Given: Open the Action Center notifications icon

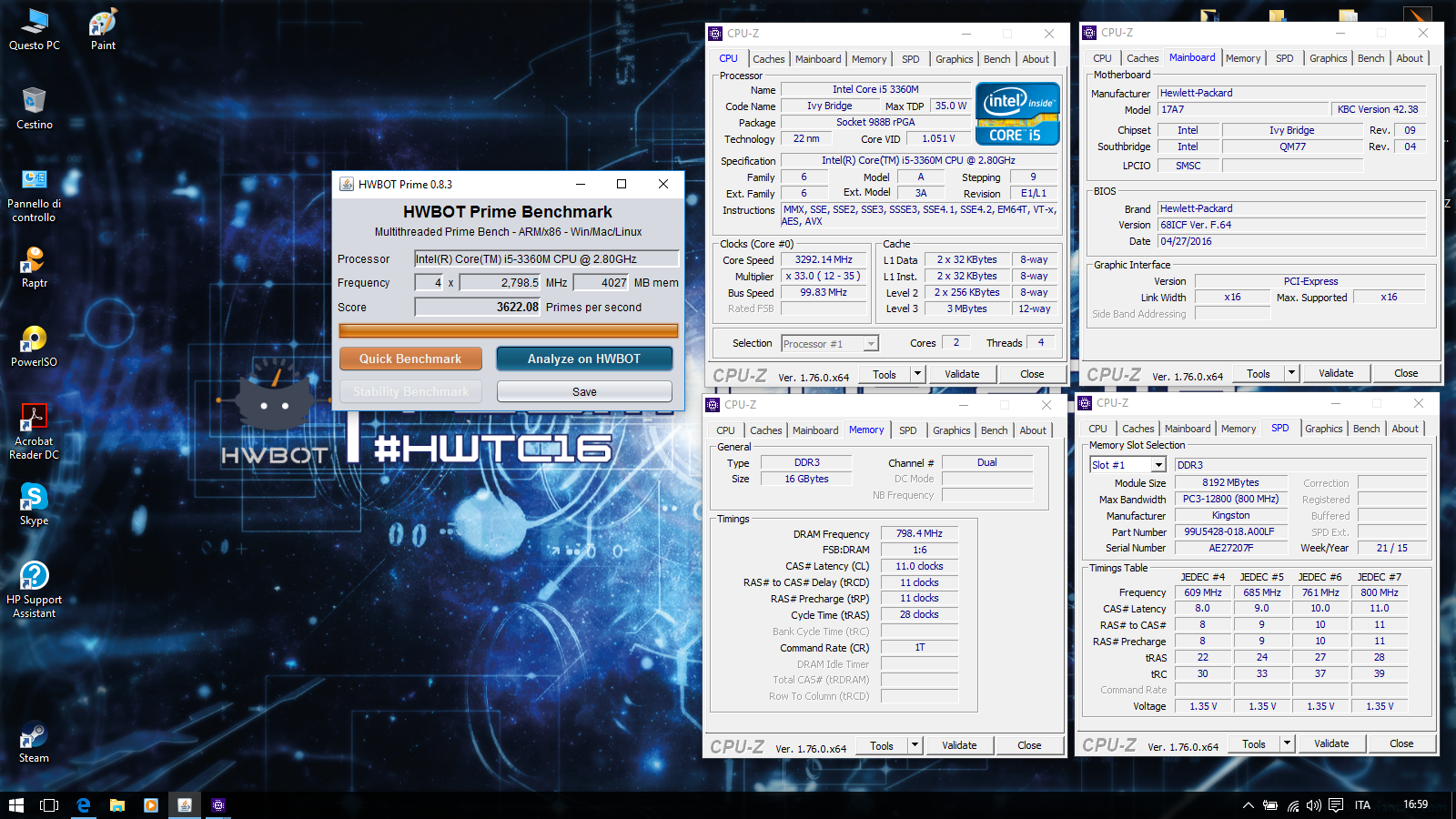Looking at the screenshot, I should (1336, 805).
